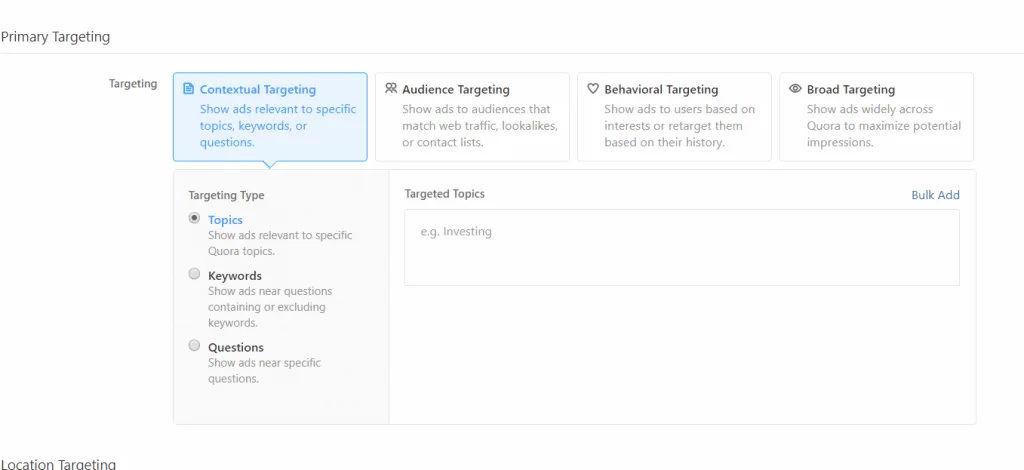Screen dimensions: 1024x470
Task: Select the Topics radio button
Action: 194,219
